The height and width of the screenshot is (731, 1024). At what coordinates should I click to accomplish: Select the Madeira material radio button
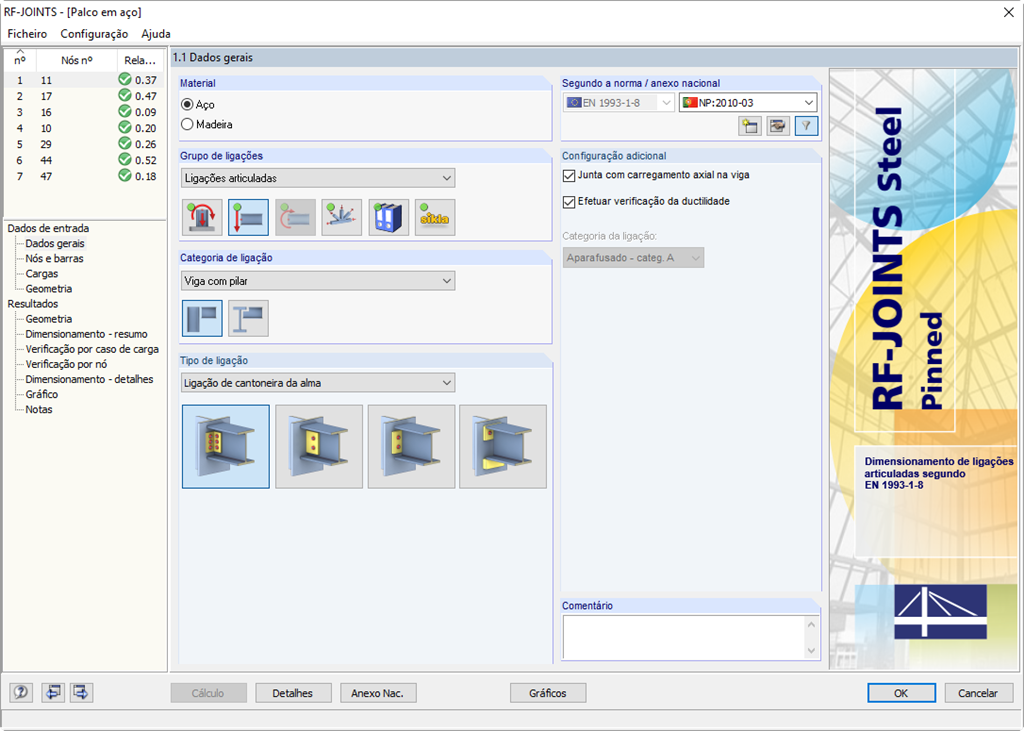[x=187, y=124]
